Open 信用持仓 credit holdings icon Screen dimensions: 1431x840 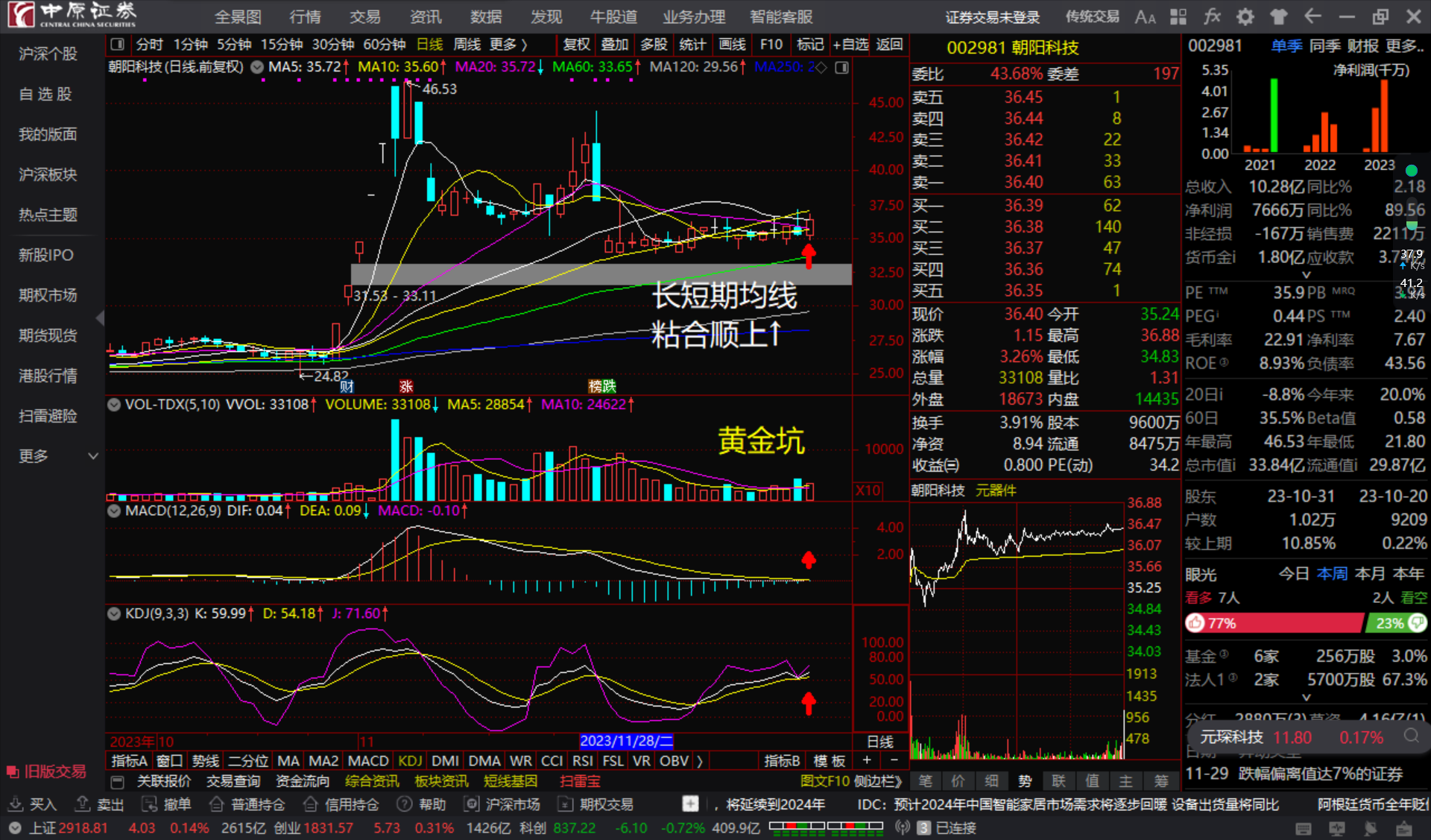pos(311,804)
